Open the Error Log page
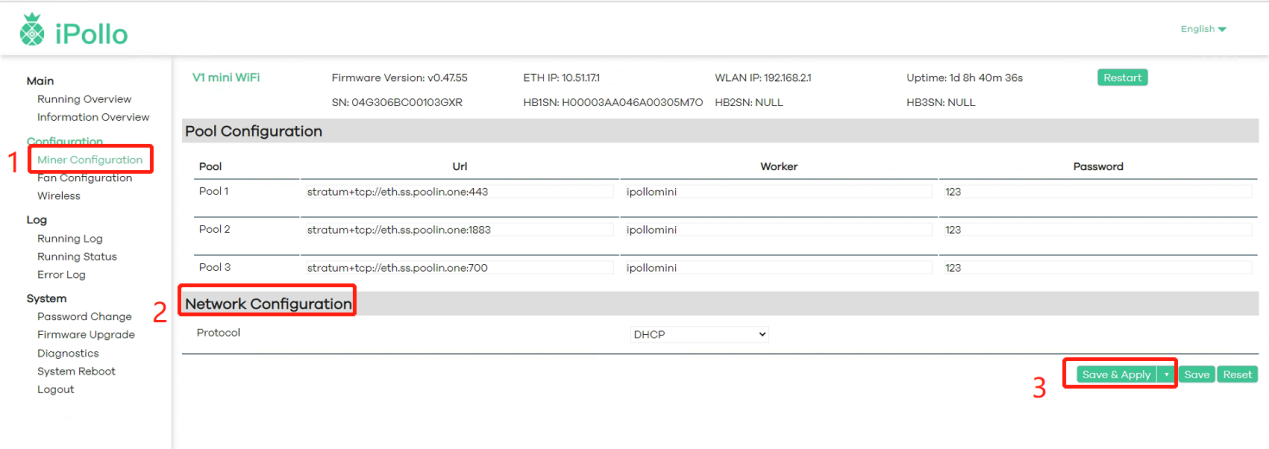This screenshot has width=1269, height=449. [x=61, y=274]
